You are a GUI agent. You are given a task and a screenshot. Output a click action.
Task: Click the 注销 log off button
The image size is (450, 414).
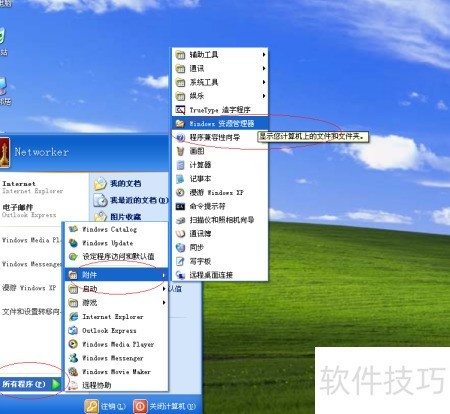click(x=105, y=406)
